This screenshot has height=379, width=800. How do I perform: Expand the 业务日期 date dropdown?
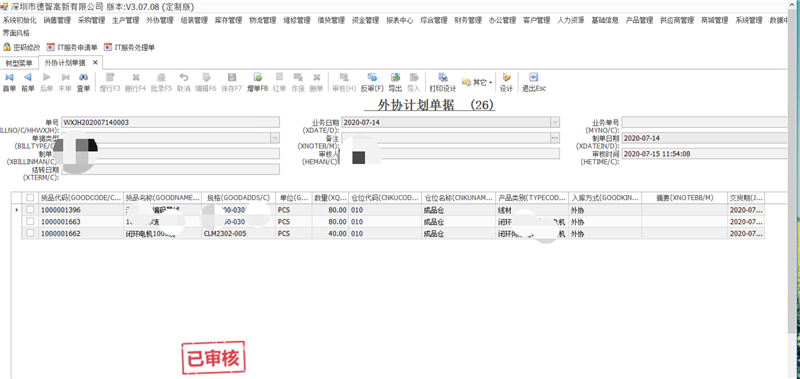click(555, 122)
